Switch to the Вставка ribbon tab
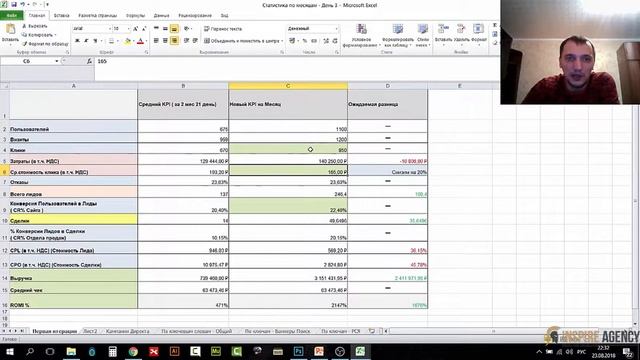The height and width of the screenshot is (360, 640). (x=61, y=16)
